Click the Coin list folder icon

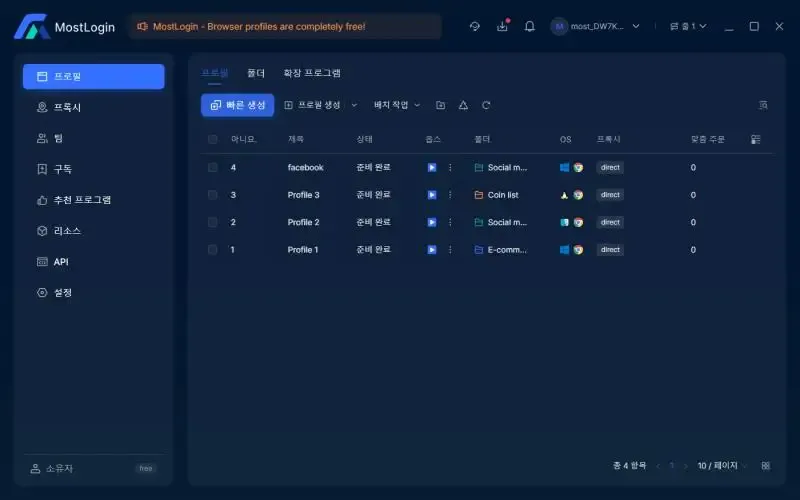click(x=479, y=195)
